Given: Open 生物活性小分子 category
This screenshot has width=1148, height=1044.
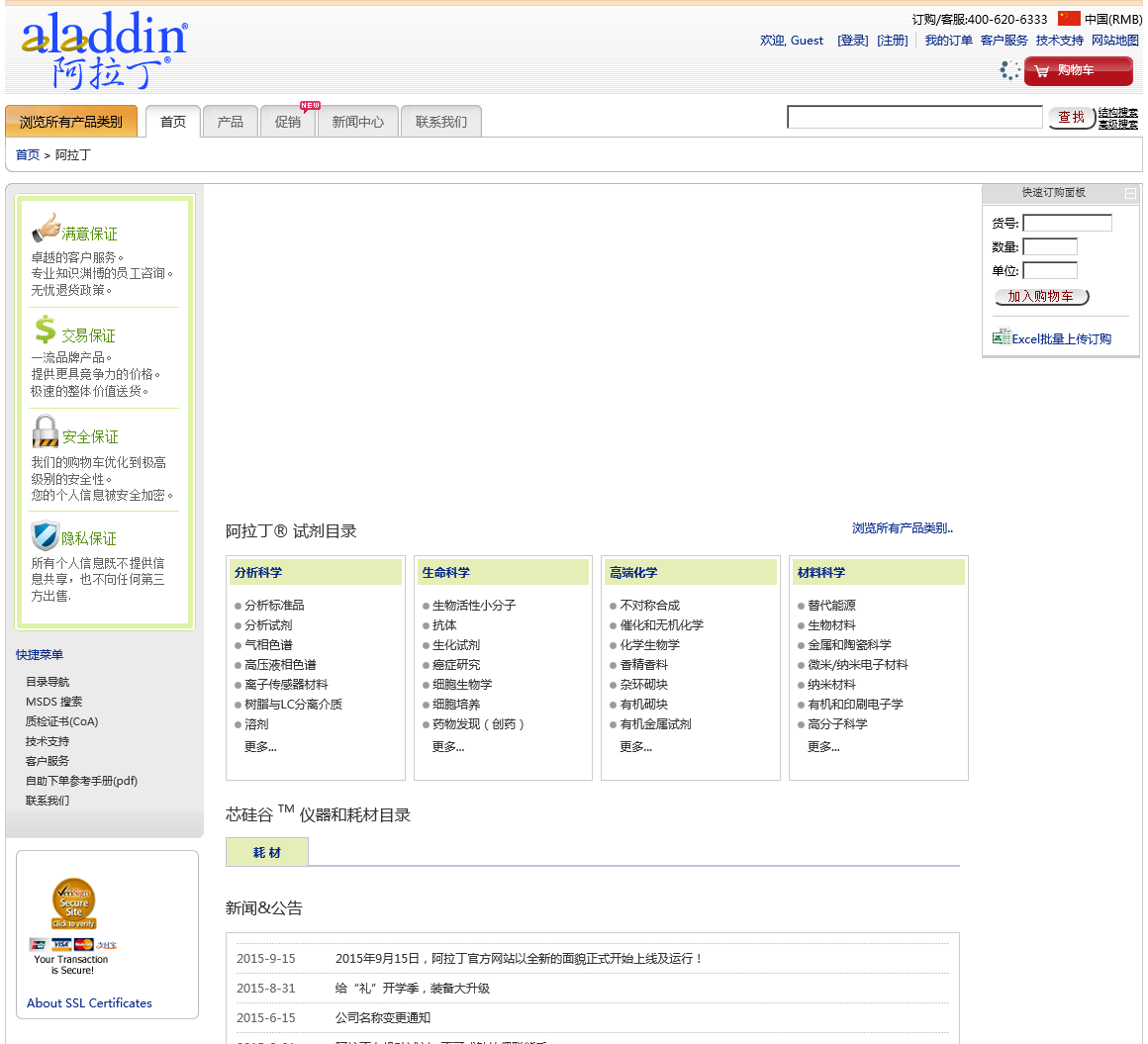Looking at the screenshot, I should click(474, 606).
